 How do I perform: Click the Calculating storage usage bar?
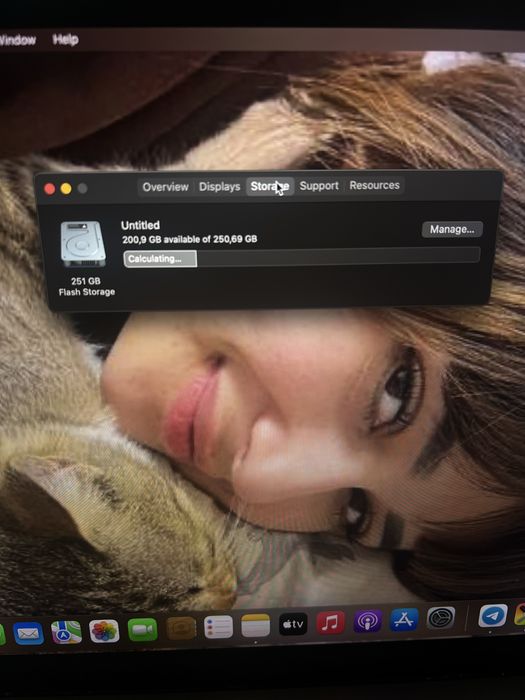click(302, 258)
